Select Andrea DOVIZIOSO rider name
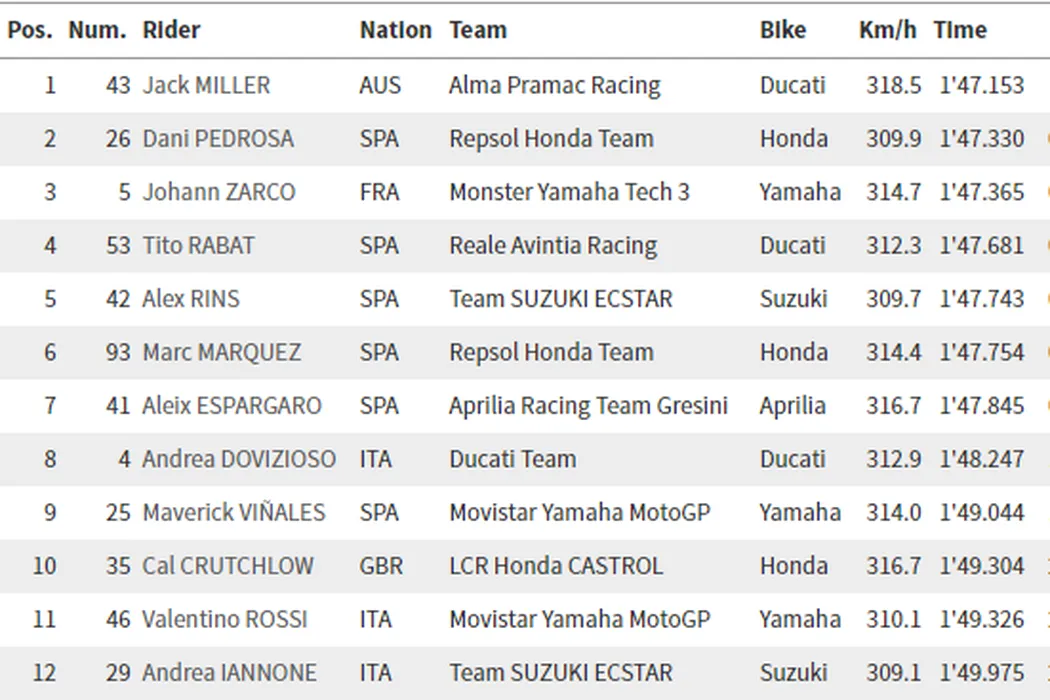This screenshot has width=1050, height=700. tap(239, 459)
